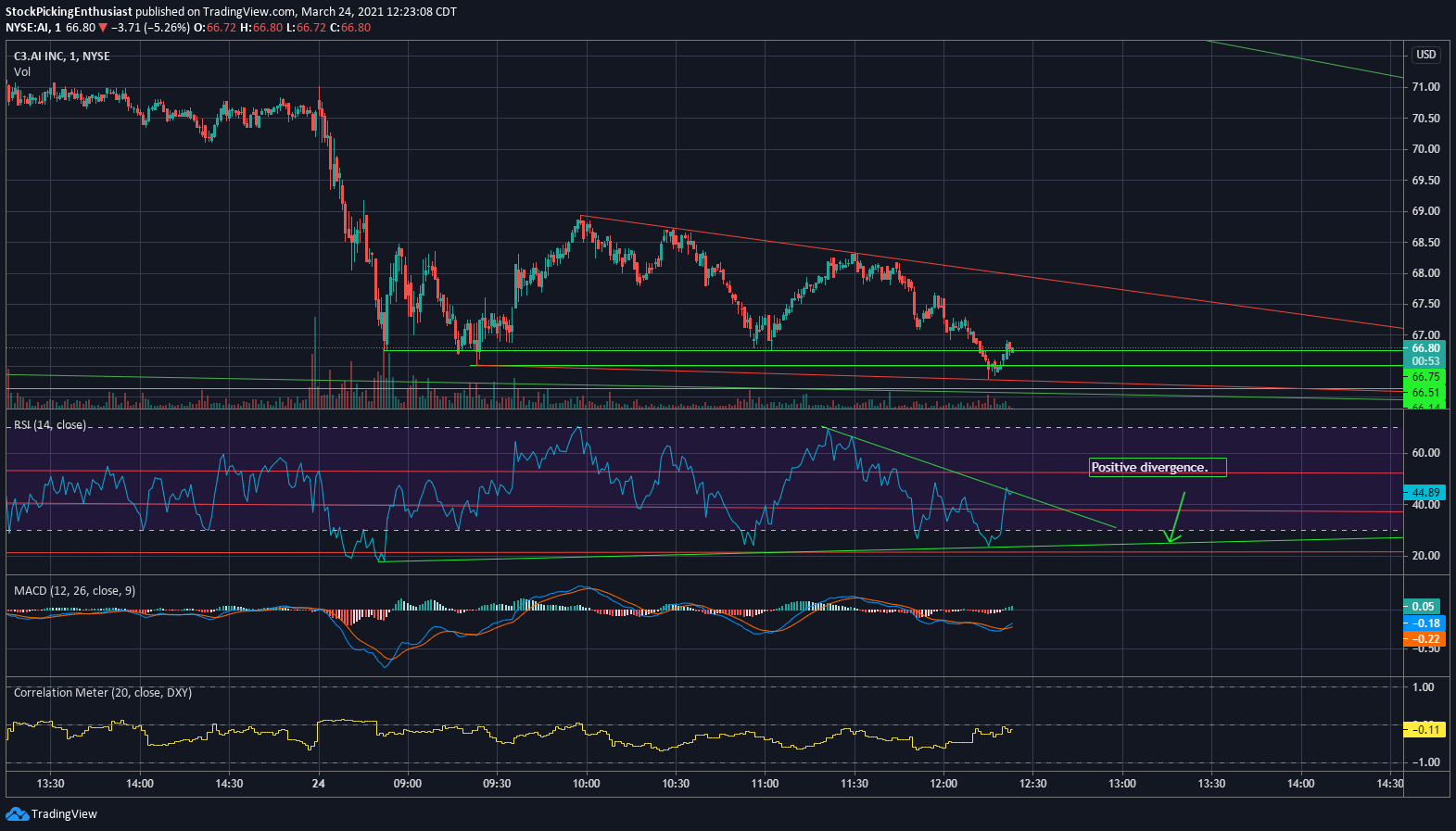The width and height of the screenshot is (1456, 831).
Task: Click the correlation 1.00 axis label
Action: click(1424, 687)
